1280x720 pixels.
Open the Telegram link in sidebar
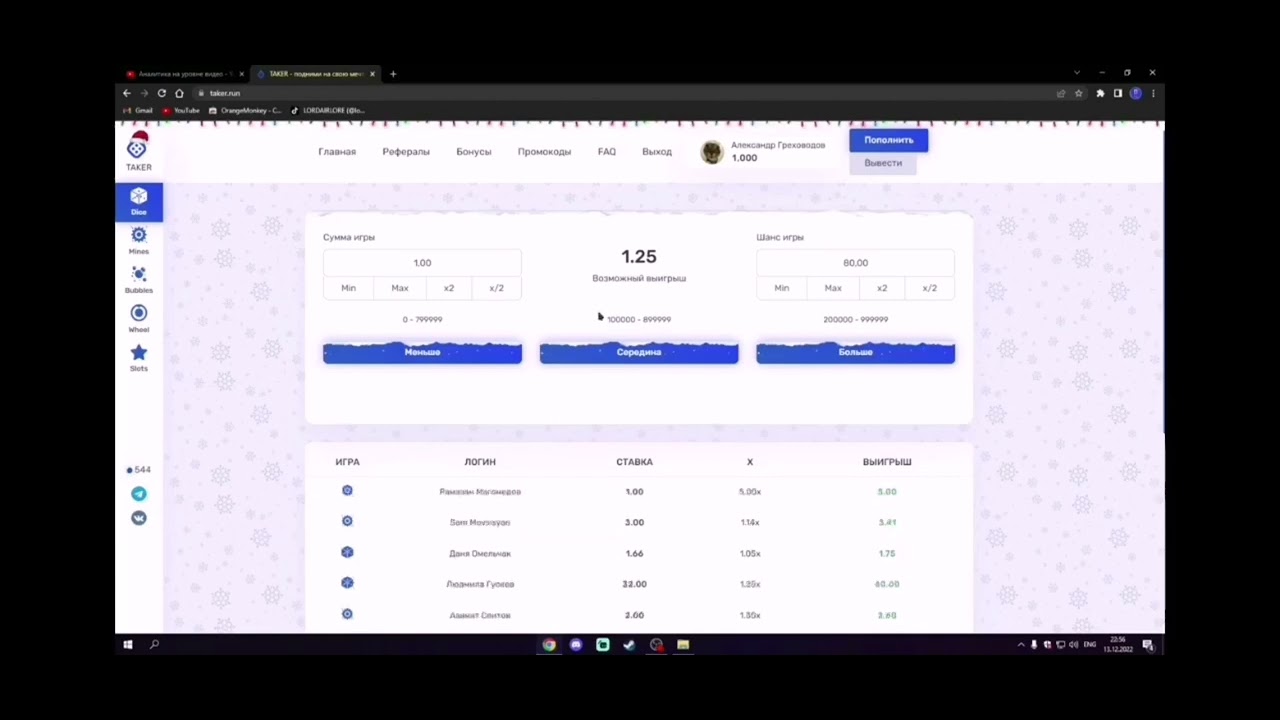[x=139, y=494]
